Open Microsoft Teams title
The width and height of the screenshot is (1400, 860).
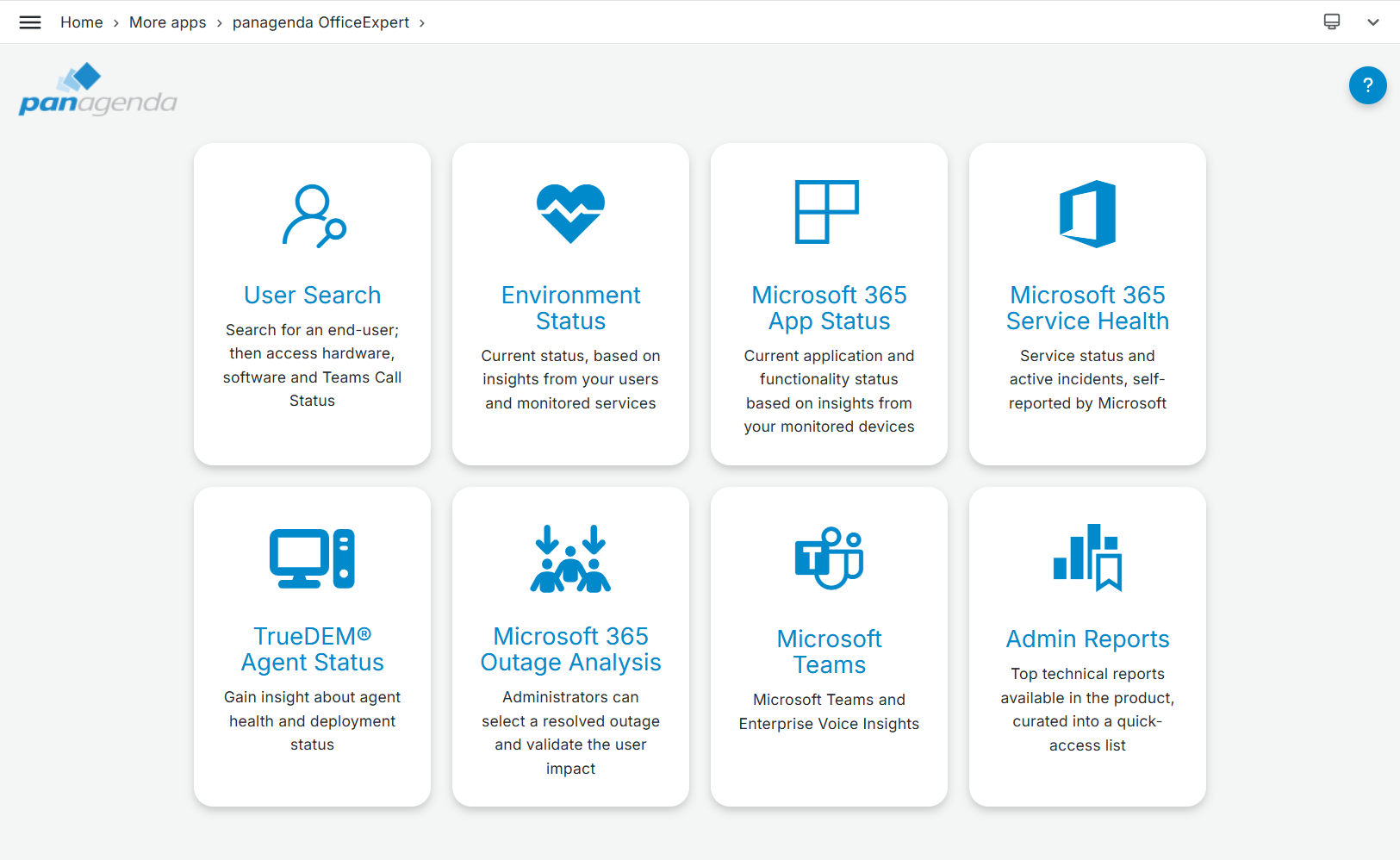click(x=829, y=651)
